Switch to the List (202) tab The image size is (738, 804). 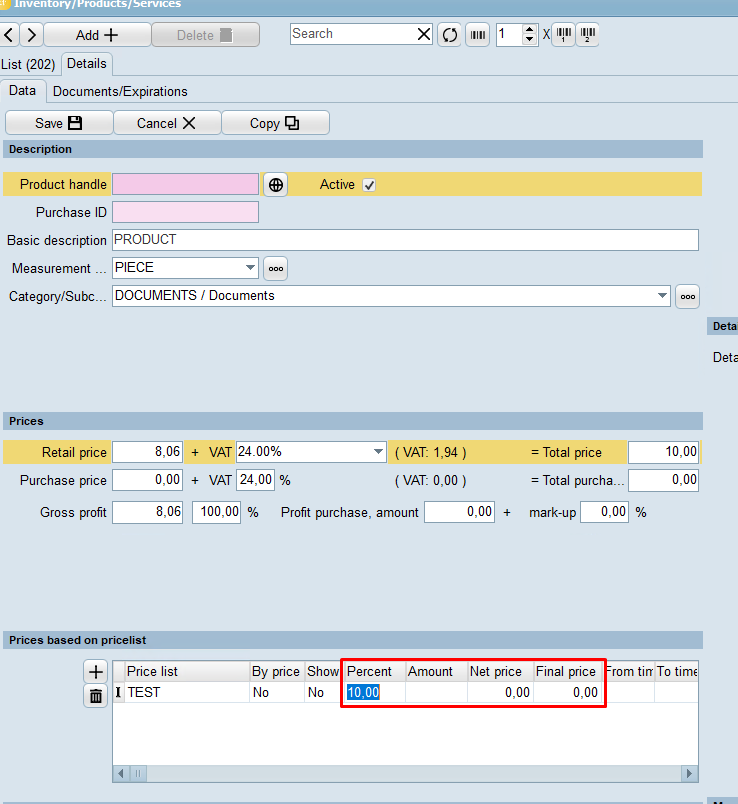(29, 64)
